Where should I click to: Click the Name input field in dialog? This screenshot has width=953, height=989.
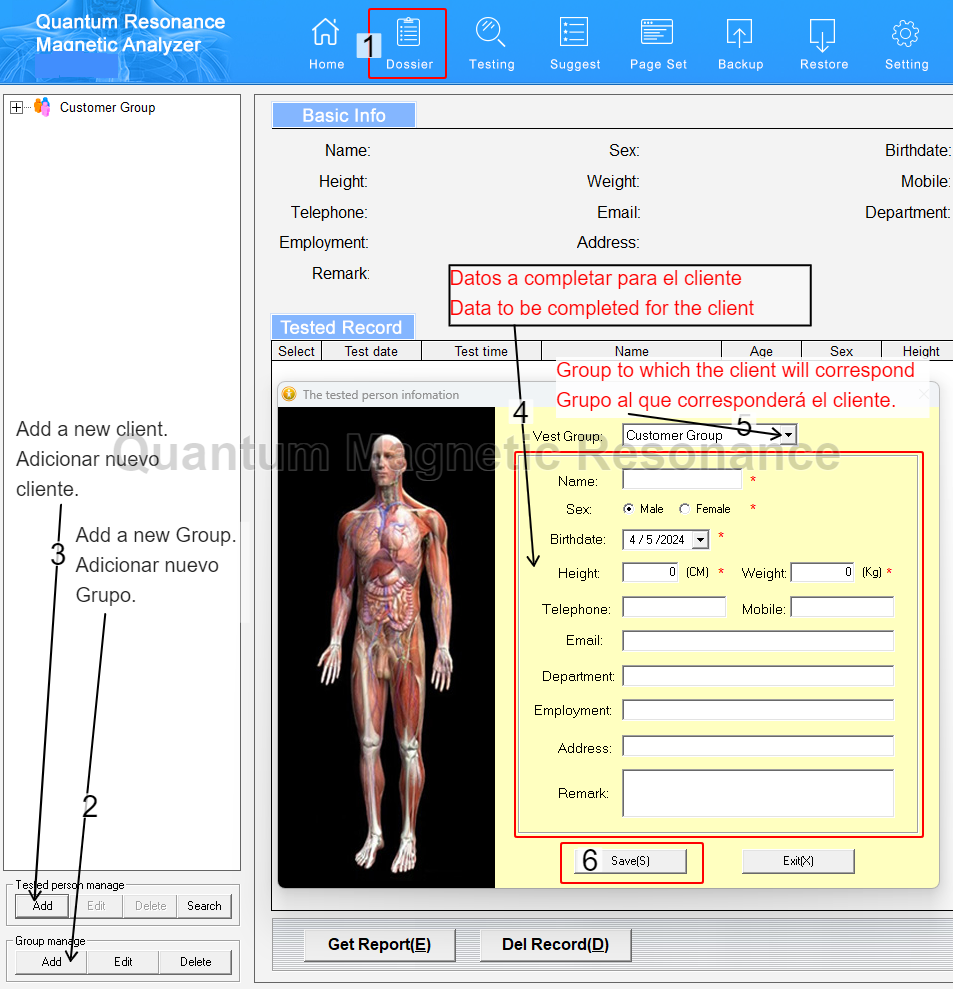pos(682,480)
